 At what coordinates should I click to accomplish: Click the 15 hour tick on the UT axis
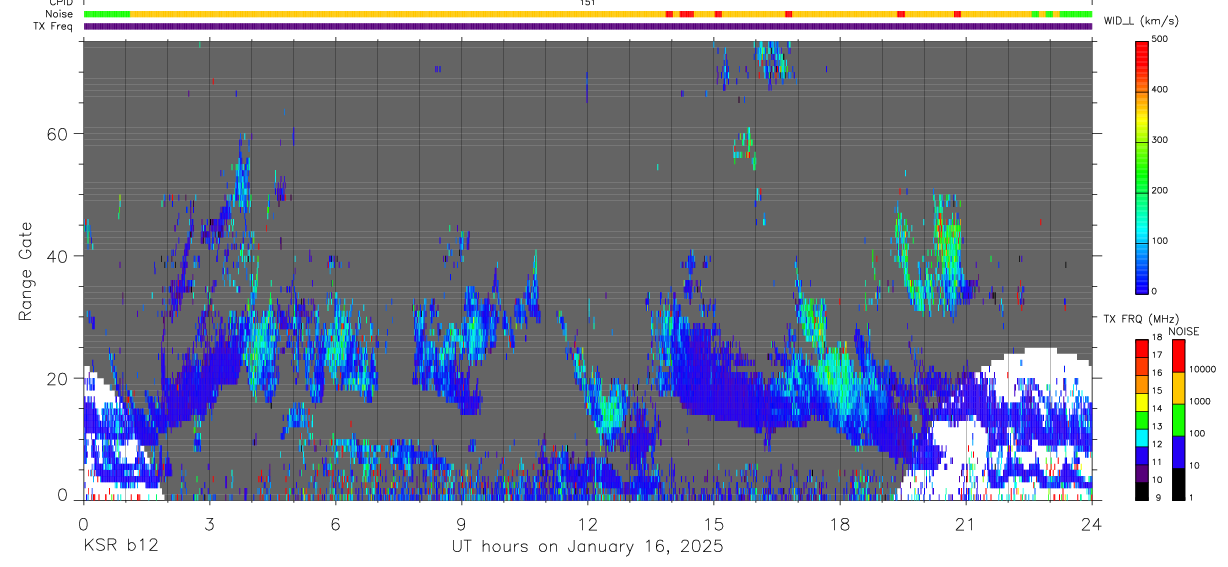[x=713, y=523]
